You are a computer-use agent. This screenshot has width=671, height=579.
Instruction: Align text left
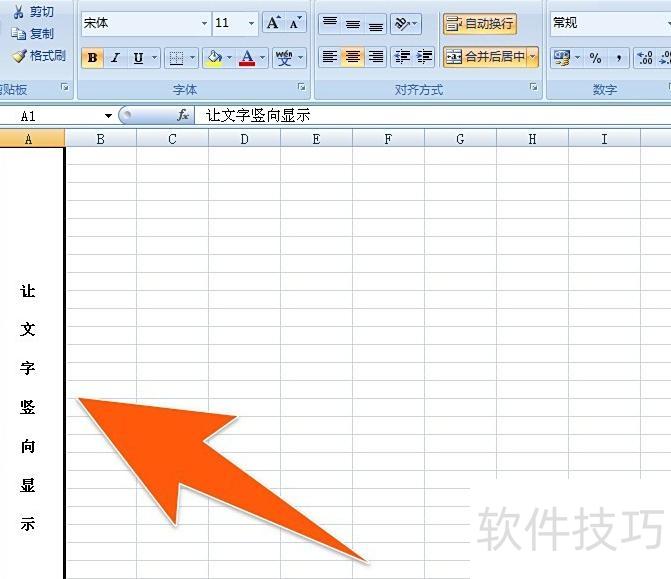point(330,56)
